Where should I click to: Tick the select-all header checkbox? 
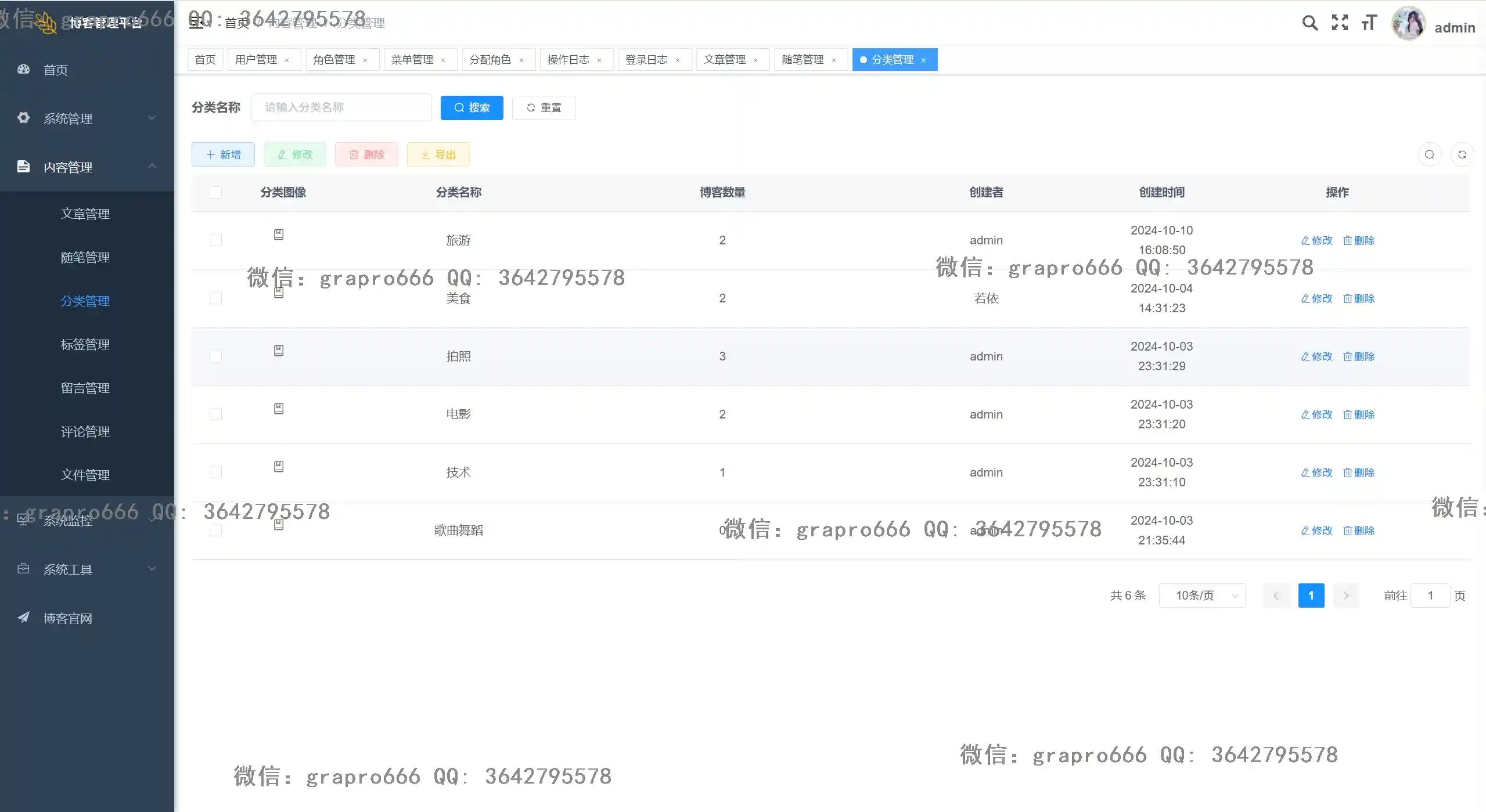215,192
